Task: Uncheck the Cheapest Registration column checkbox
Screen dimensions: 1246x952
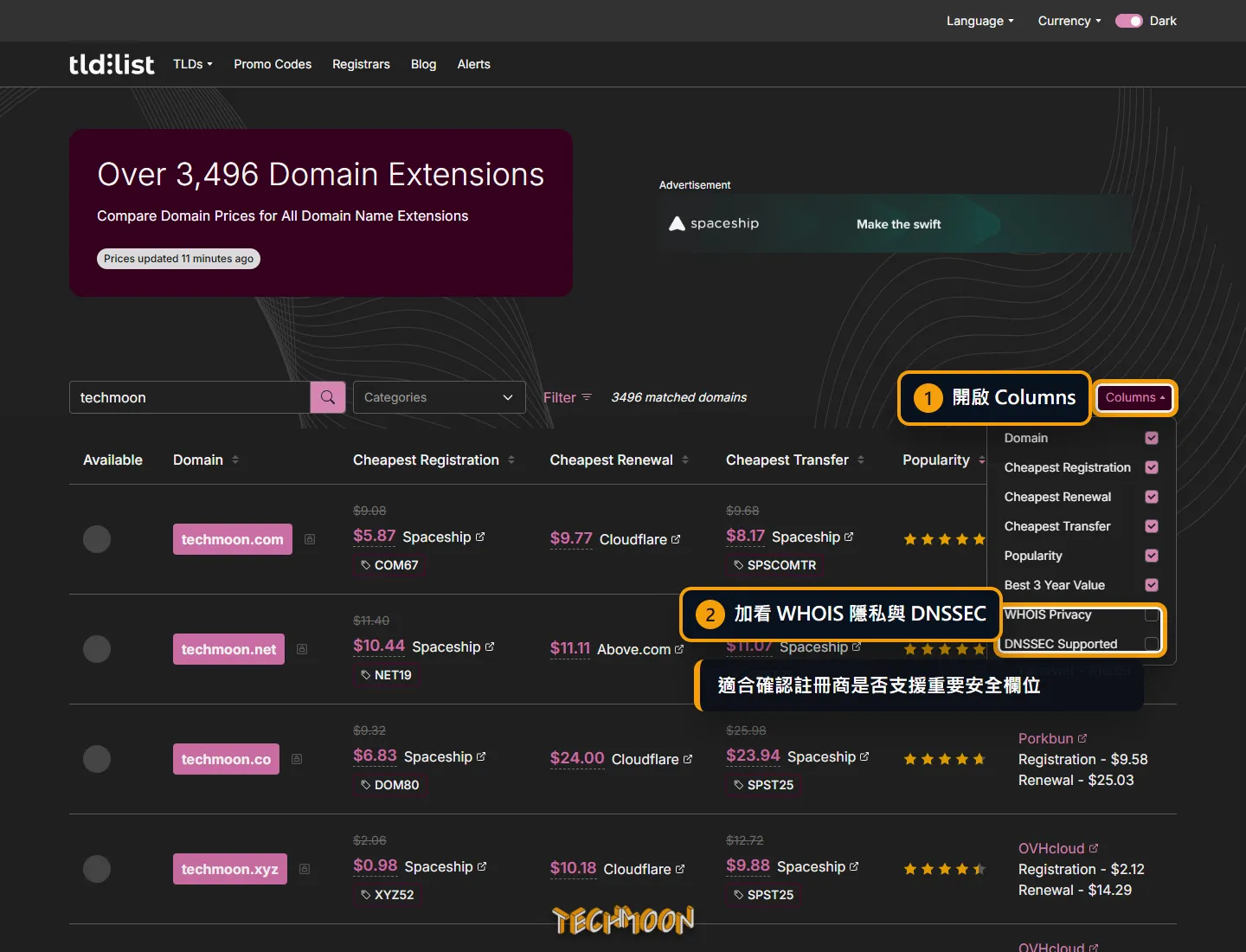Action: tap(1152, 467)
